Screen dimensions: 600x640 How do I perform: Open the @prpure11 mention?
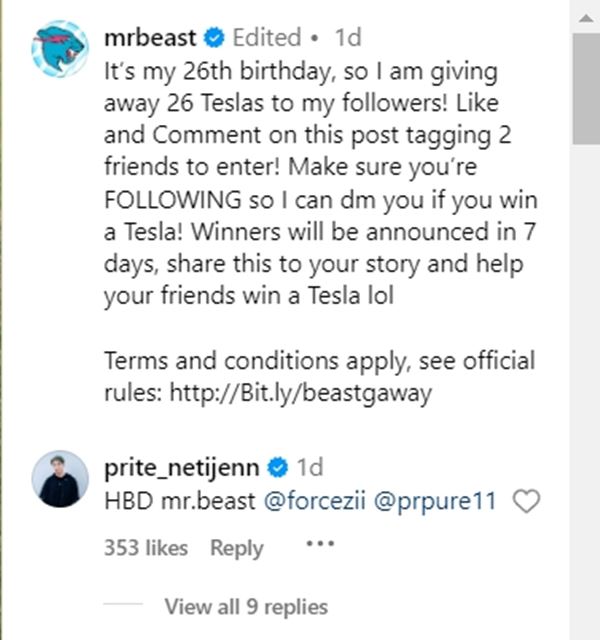coord(435,501)
